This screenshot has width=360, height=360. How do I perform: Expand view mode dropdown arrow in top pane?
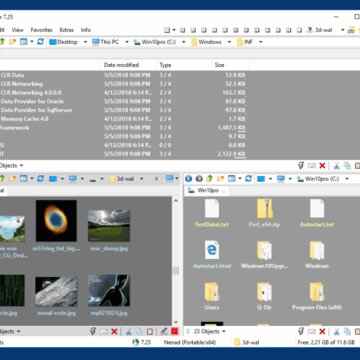pyautogui.click(x=32, y=42)
